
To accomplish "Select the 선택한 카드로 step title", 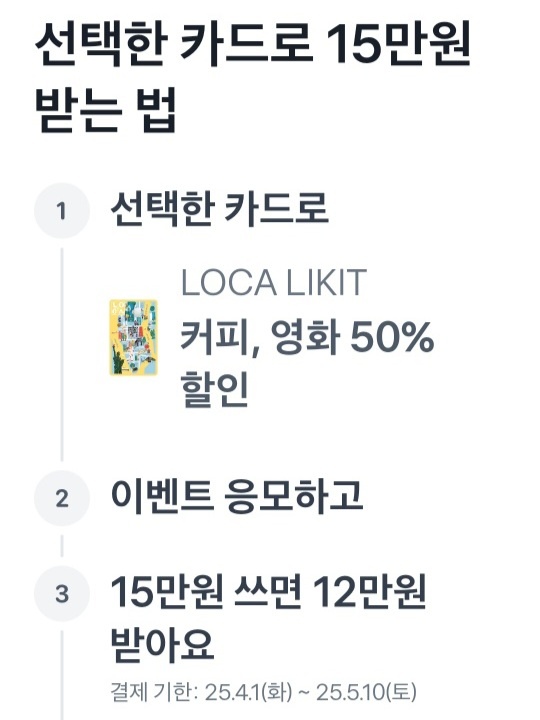I will pyautogui.click(x=219, y=209).
